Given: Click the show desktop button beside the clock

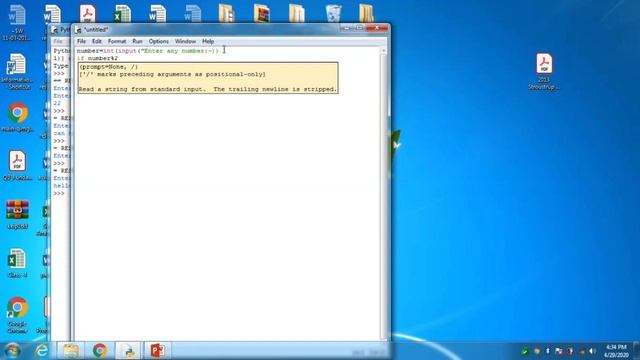Looking at the screenshot, I should tap(636, 351).
